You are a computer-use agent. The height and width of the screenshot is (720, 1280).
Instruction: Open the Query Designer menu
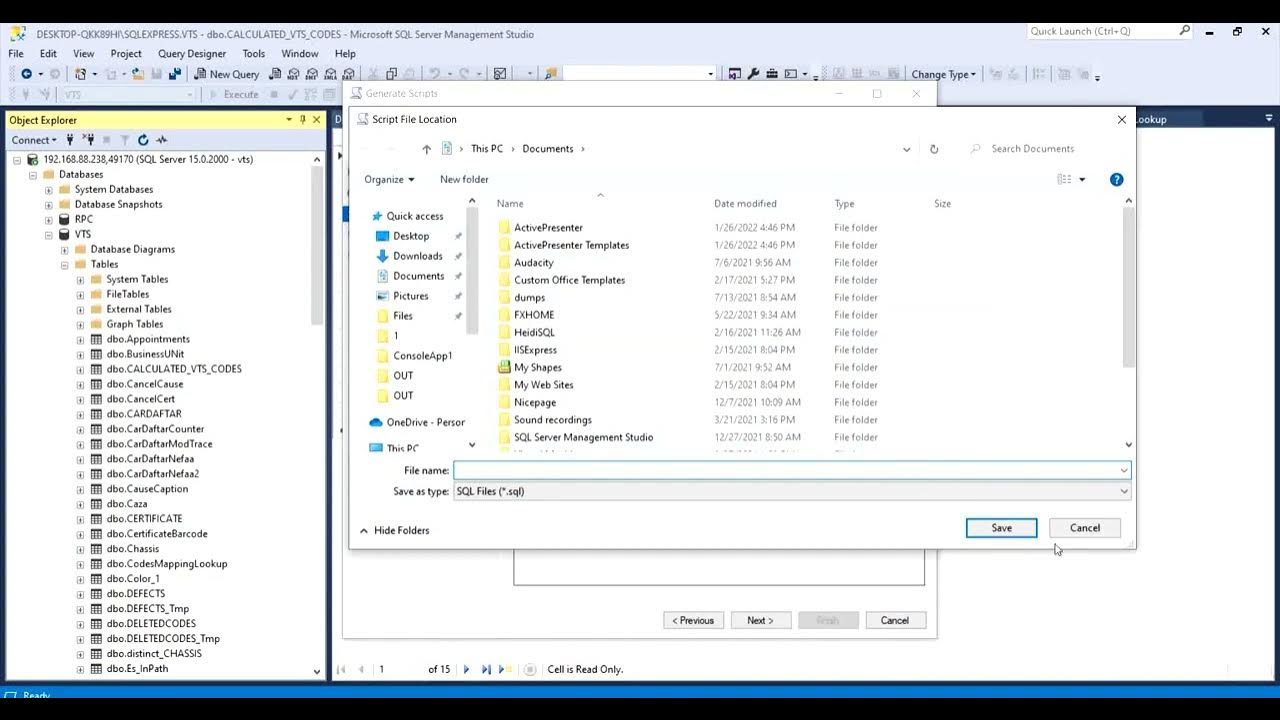tap(192, 53)
